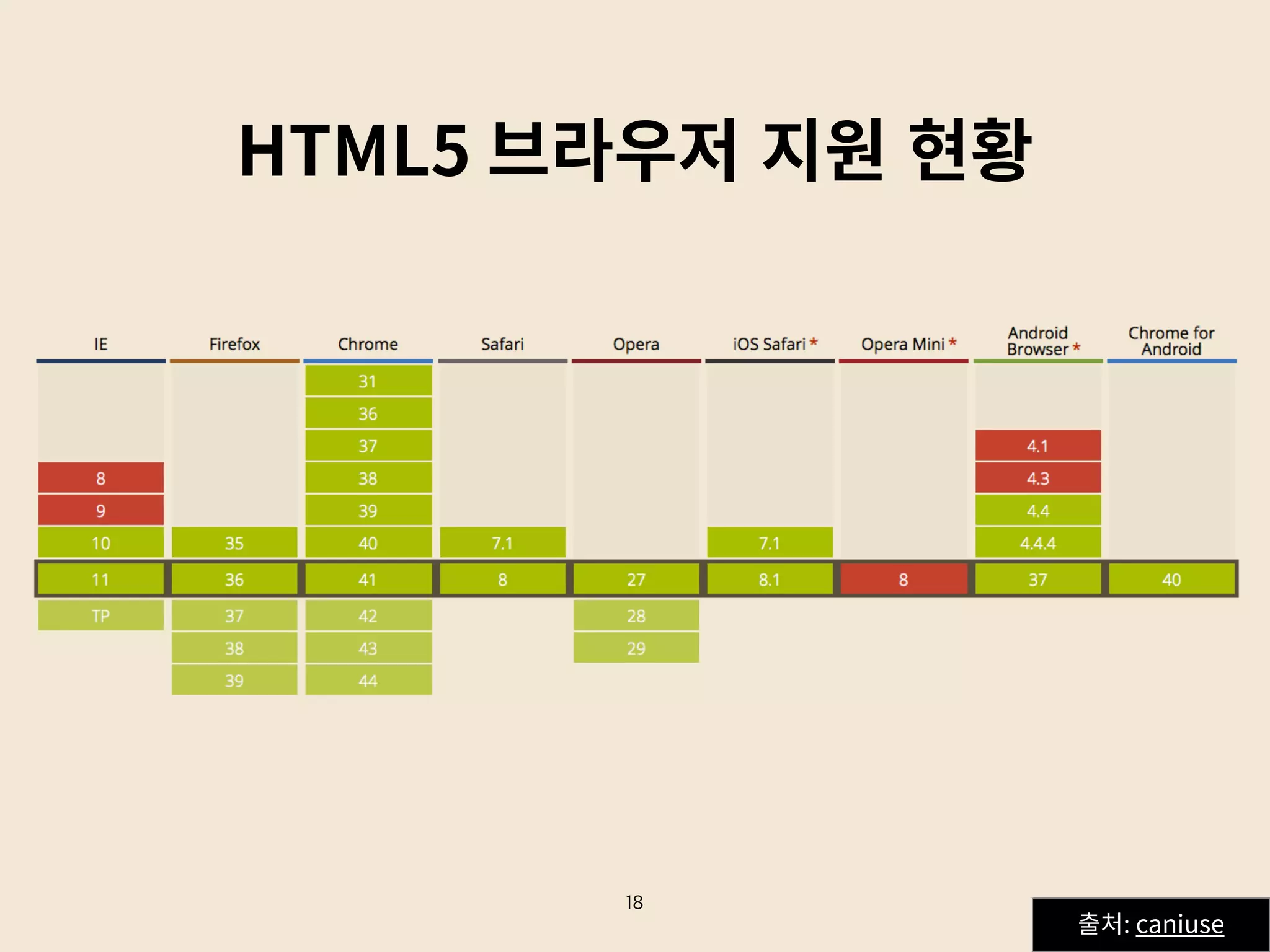Screen dimensions: 1270x952
Task: Click the Opera 29 version cell
Action: 636,648
